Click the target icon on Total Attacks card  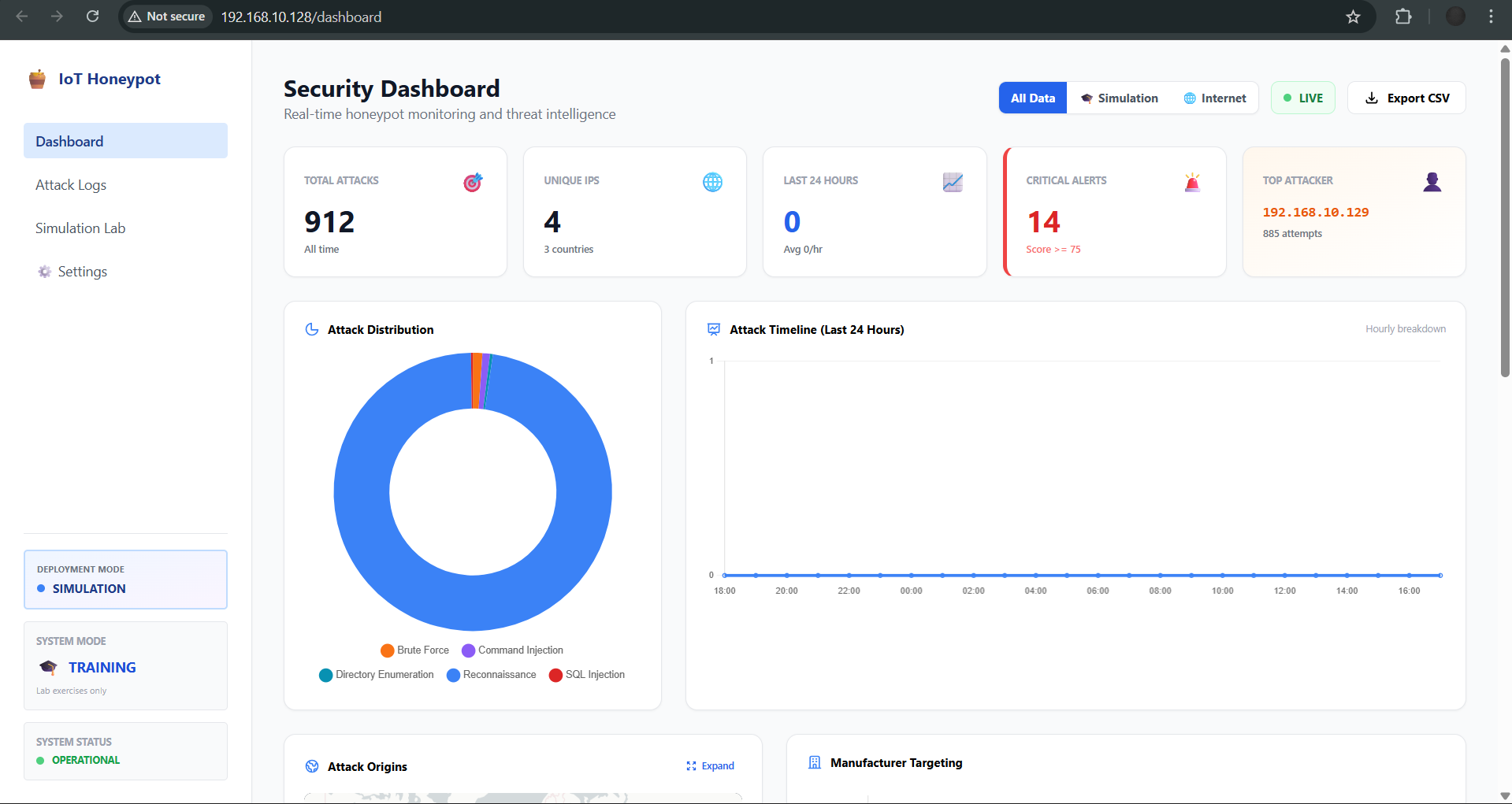[472, 182]
